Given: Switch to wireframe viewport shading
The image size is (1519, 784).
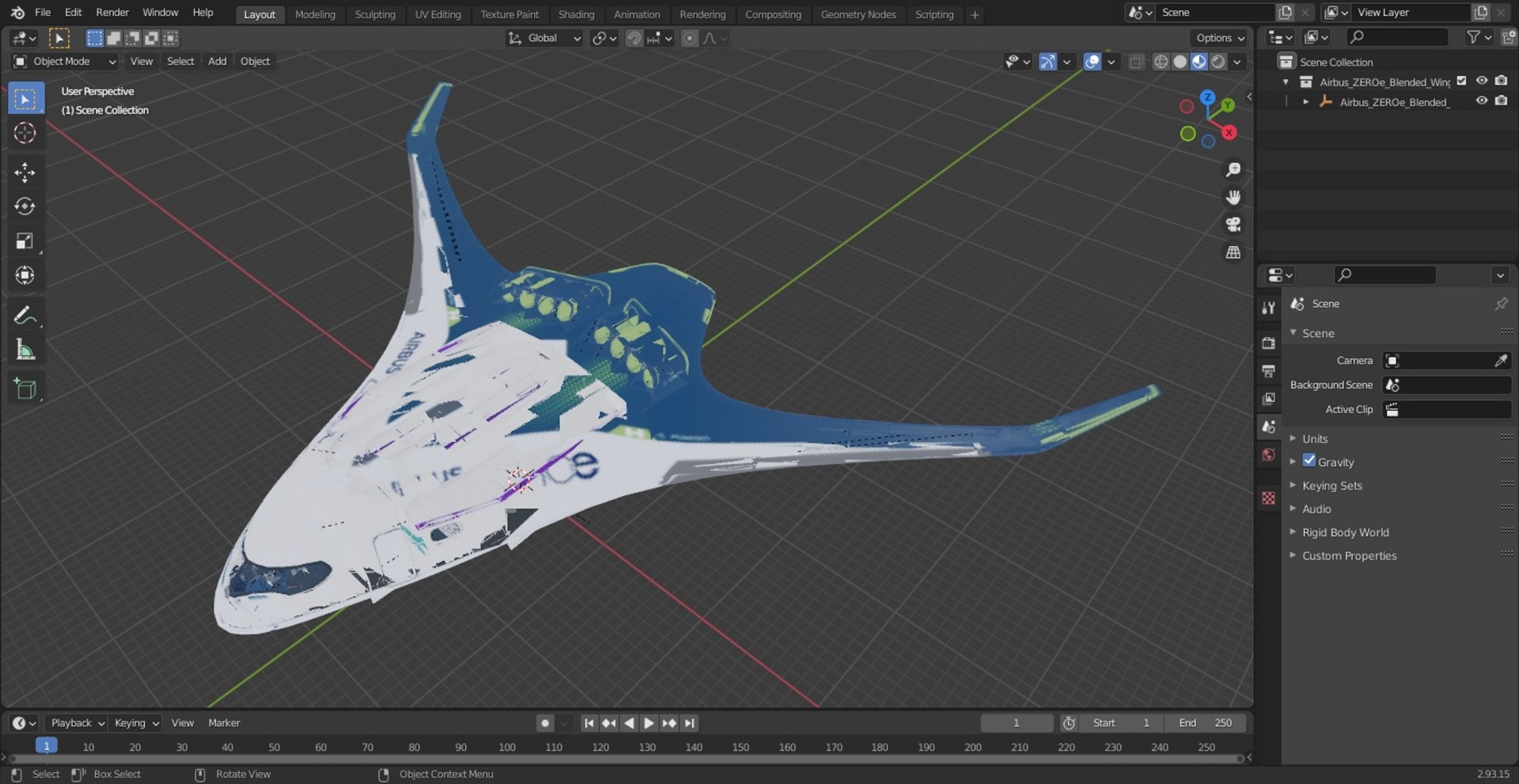Looking at the screenshot, I should tap(1161, 62).
